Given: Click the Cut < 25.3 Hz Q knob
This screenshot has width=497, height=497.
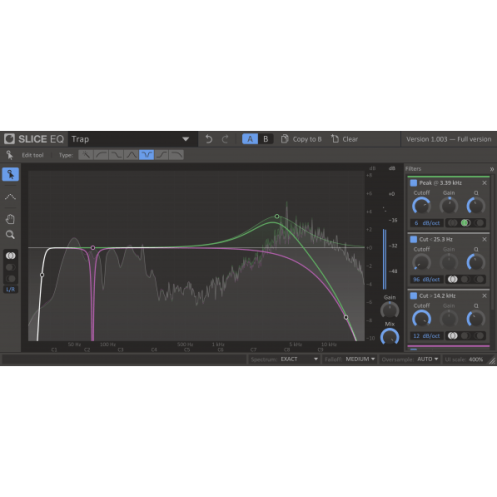Looking at the screenshot, I should (476, 262).
